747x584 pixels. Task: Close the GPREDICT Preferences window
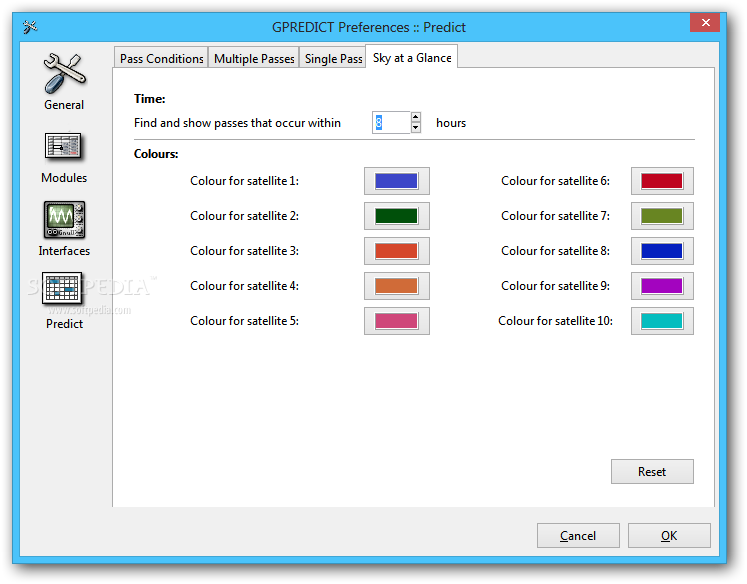pos(705,22)
